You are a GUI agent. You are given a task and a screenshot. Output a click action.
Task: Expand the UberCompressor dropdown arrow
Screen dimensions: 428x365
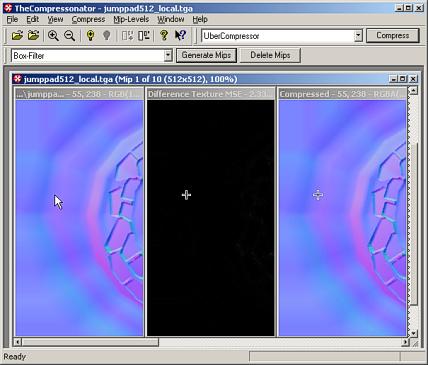(358, 36)
